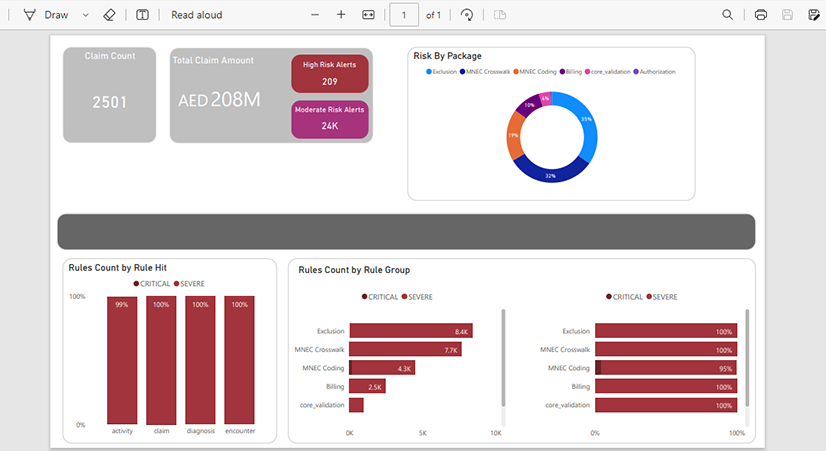Viewport: 826px width, 451px height.
Task: Zoom in with the plus icon
Action: pos(341,15)
